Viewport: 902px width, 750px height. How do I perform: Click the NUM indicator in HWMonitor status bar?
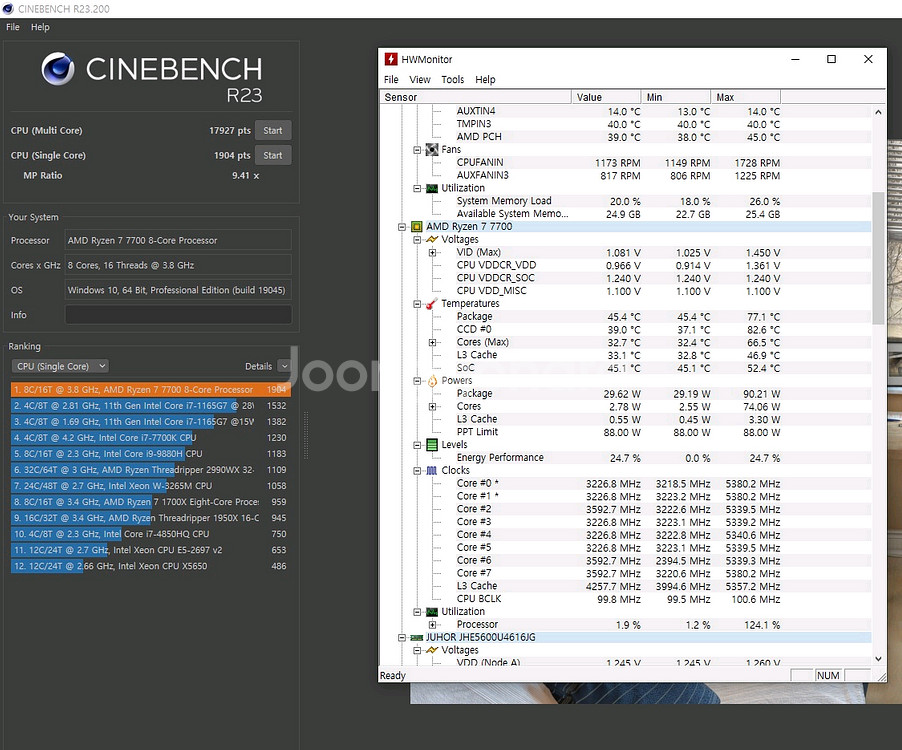pos(828,675)
